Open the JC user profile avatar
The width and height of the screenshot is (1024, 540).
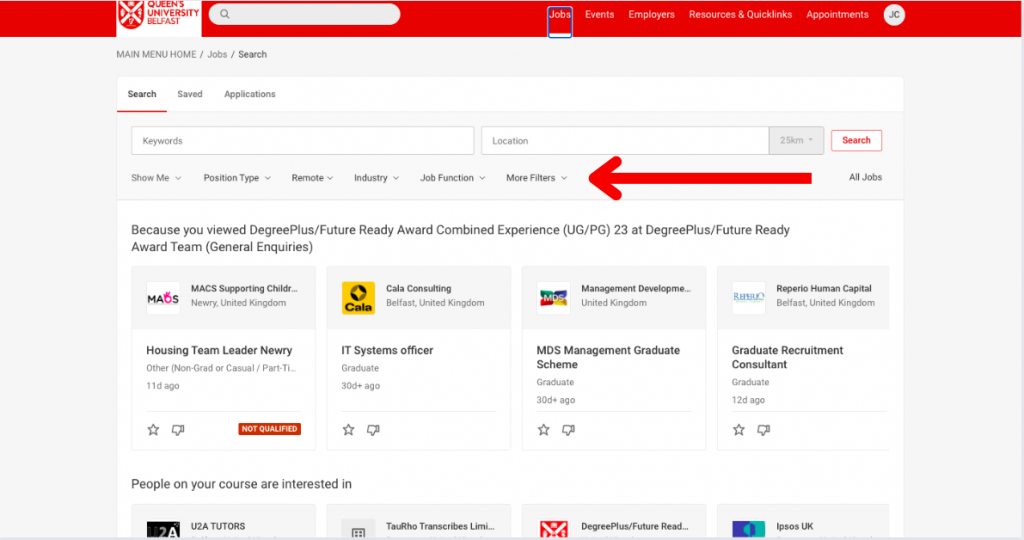pyautogui.click(x=894, y=15)
